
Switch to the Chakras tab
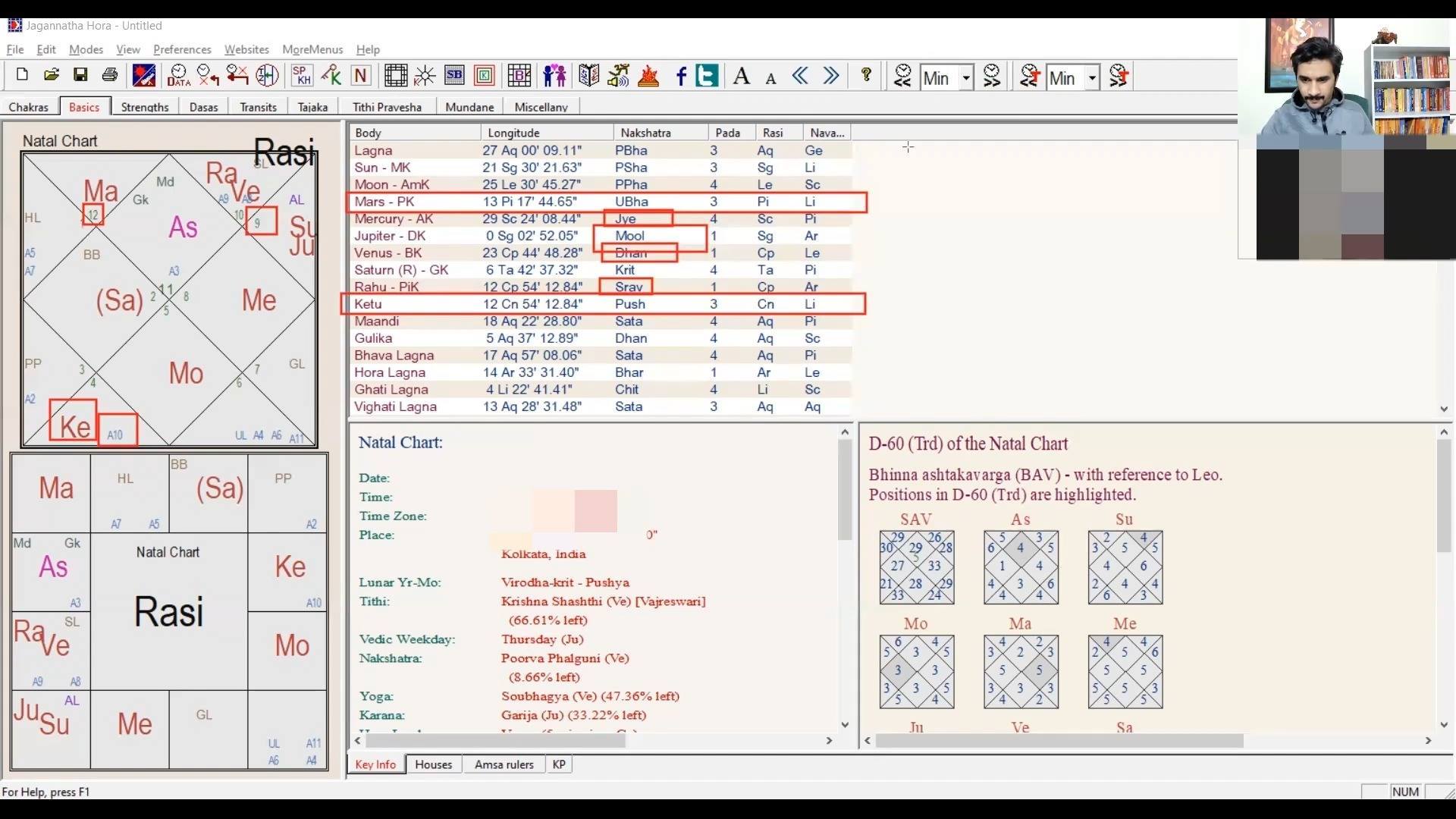tap(29, 107)
